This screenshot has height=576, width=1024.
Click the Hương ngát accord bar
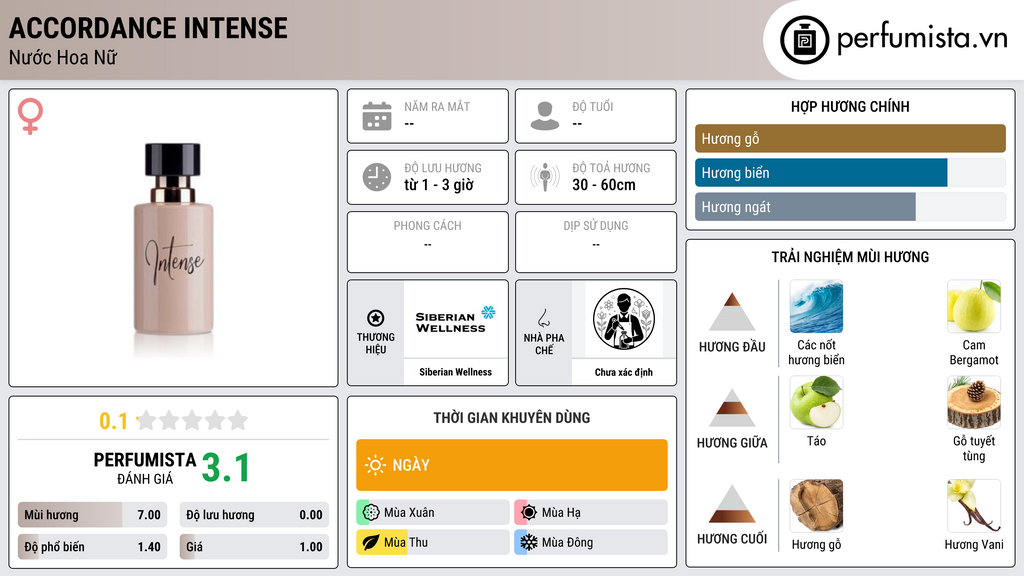pyautogui.click(x=850, y=206)
